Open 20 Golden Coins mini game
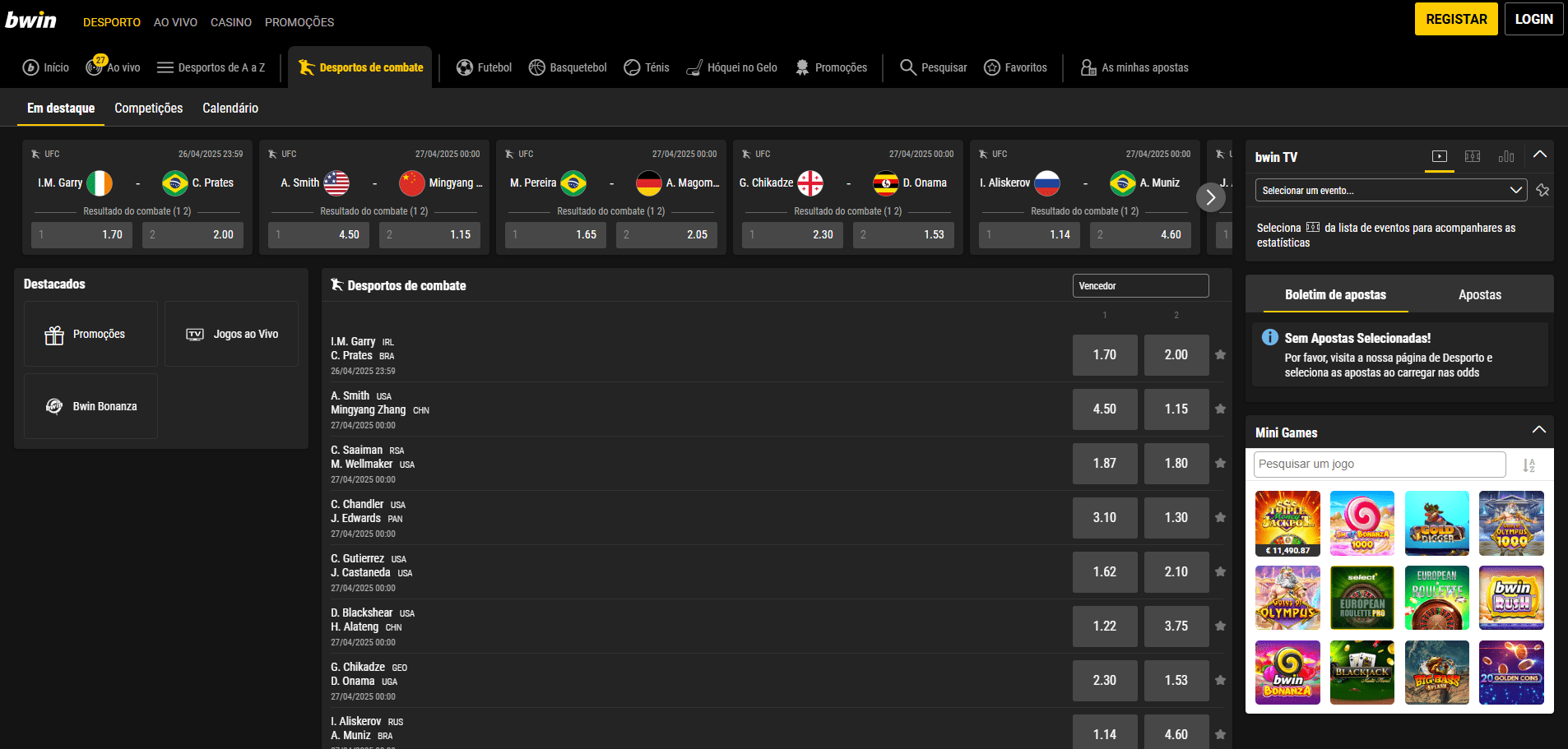 pos(1512,673)
